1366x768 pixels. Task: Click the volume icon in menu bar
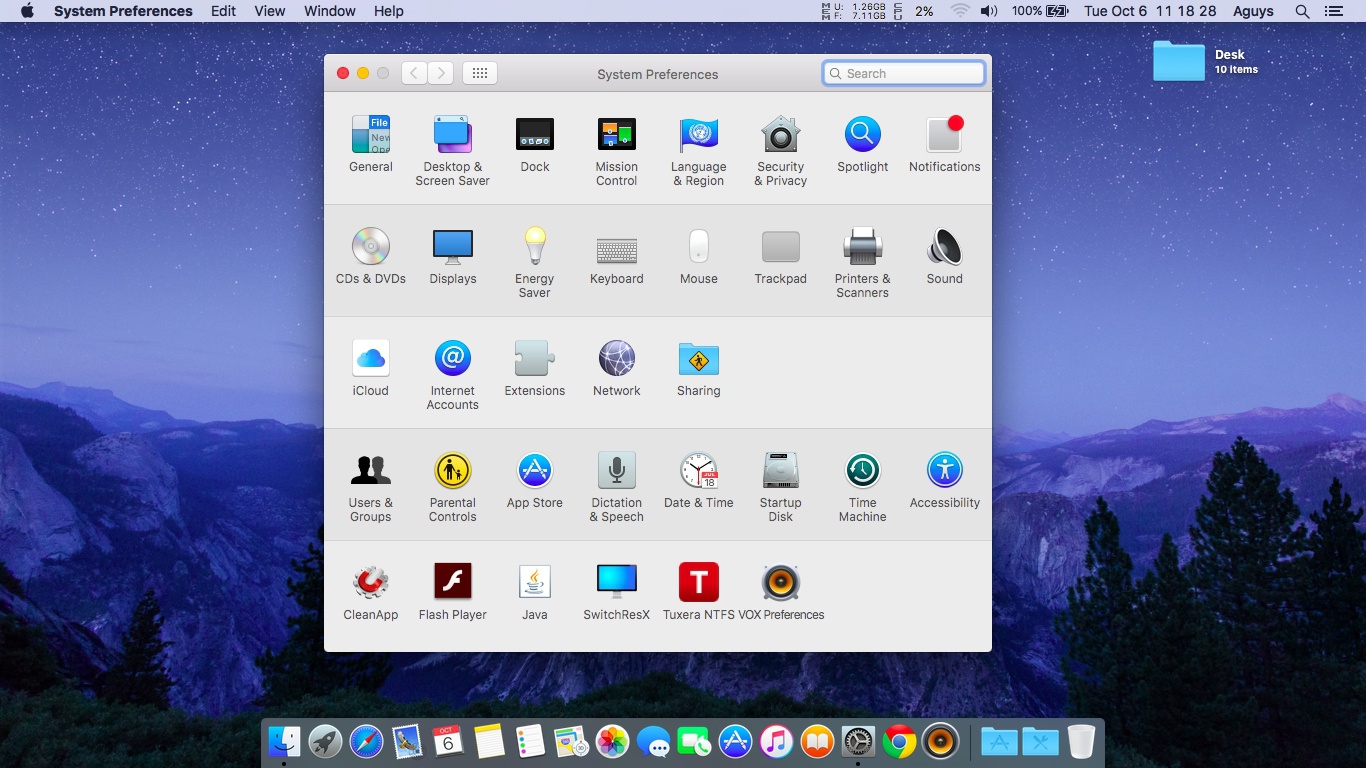(x=989, y=11)
